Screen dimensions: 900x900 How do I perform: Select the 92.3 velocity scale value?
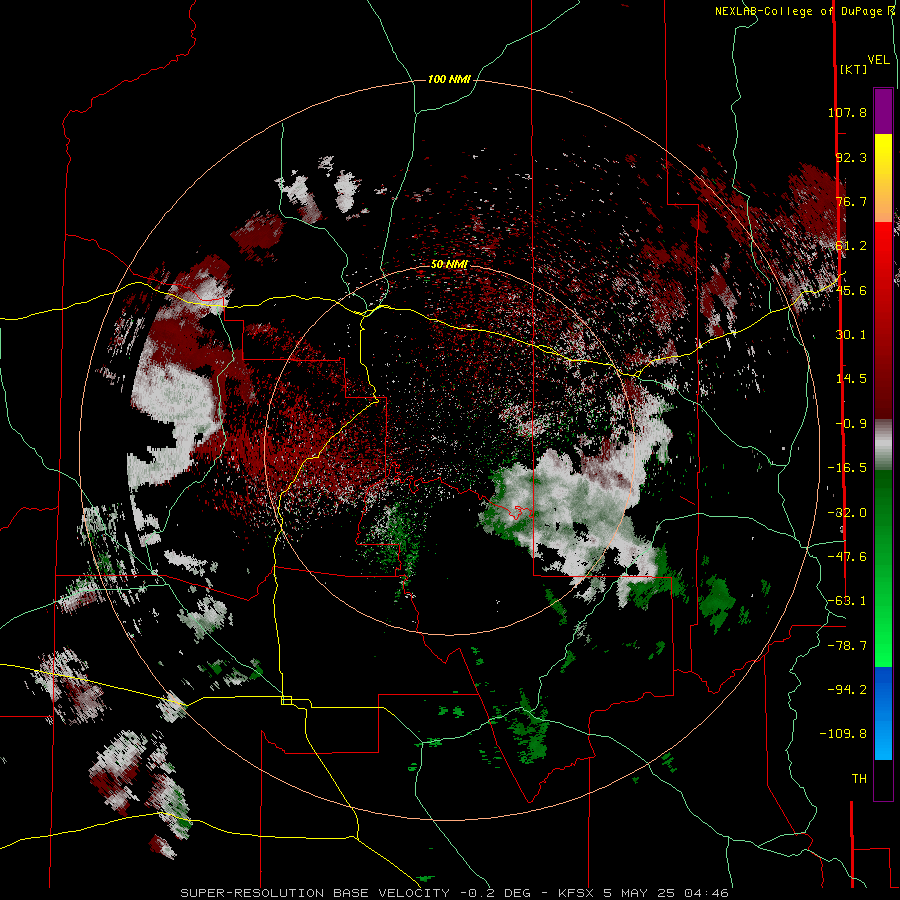[x=851, y=157]
